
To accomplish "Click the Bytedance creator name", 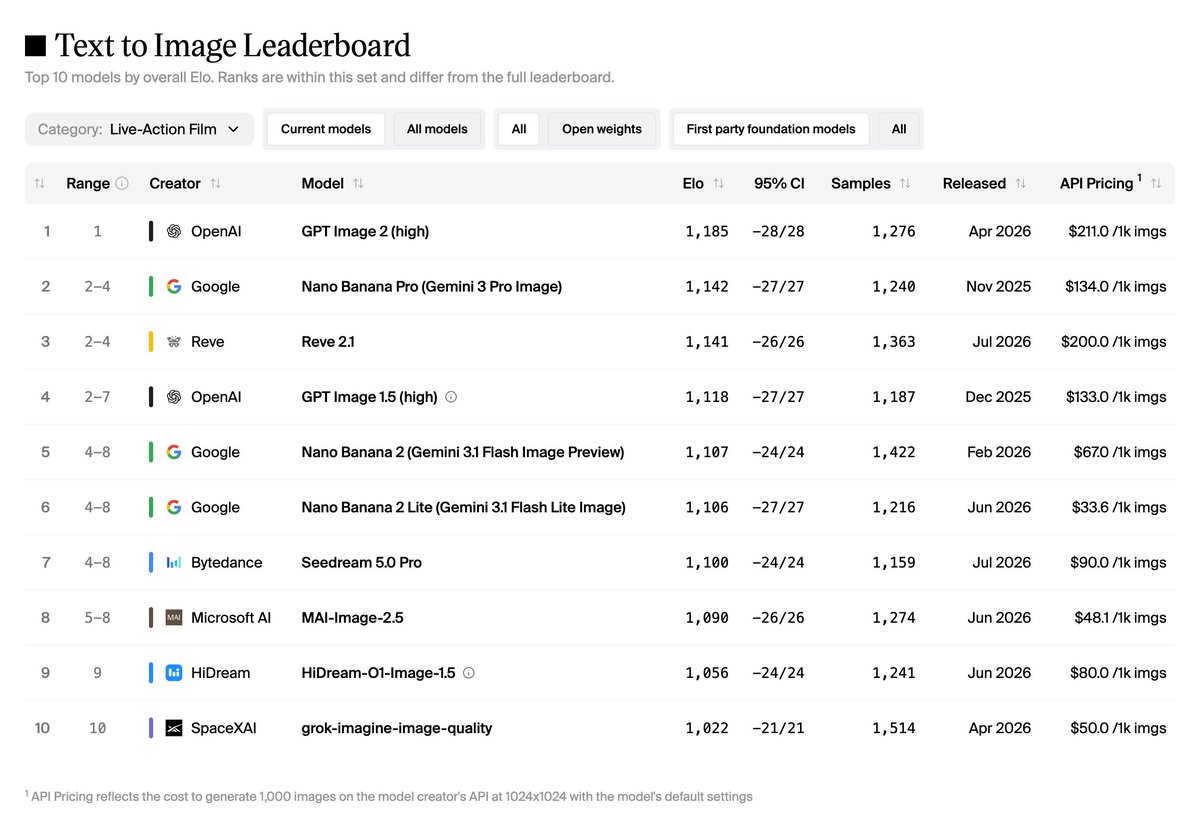I will [x=227, y=563].
